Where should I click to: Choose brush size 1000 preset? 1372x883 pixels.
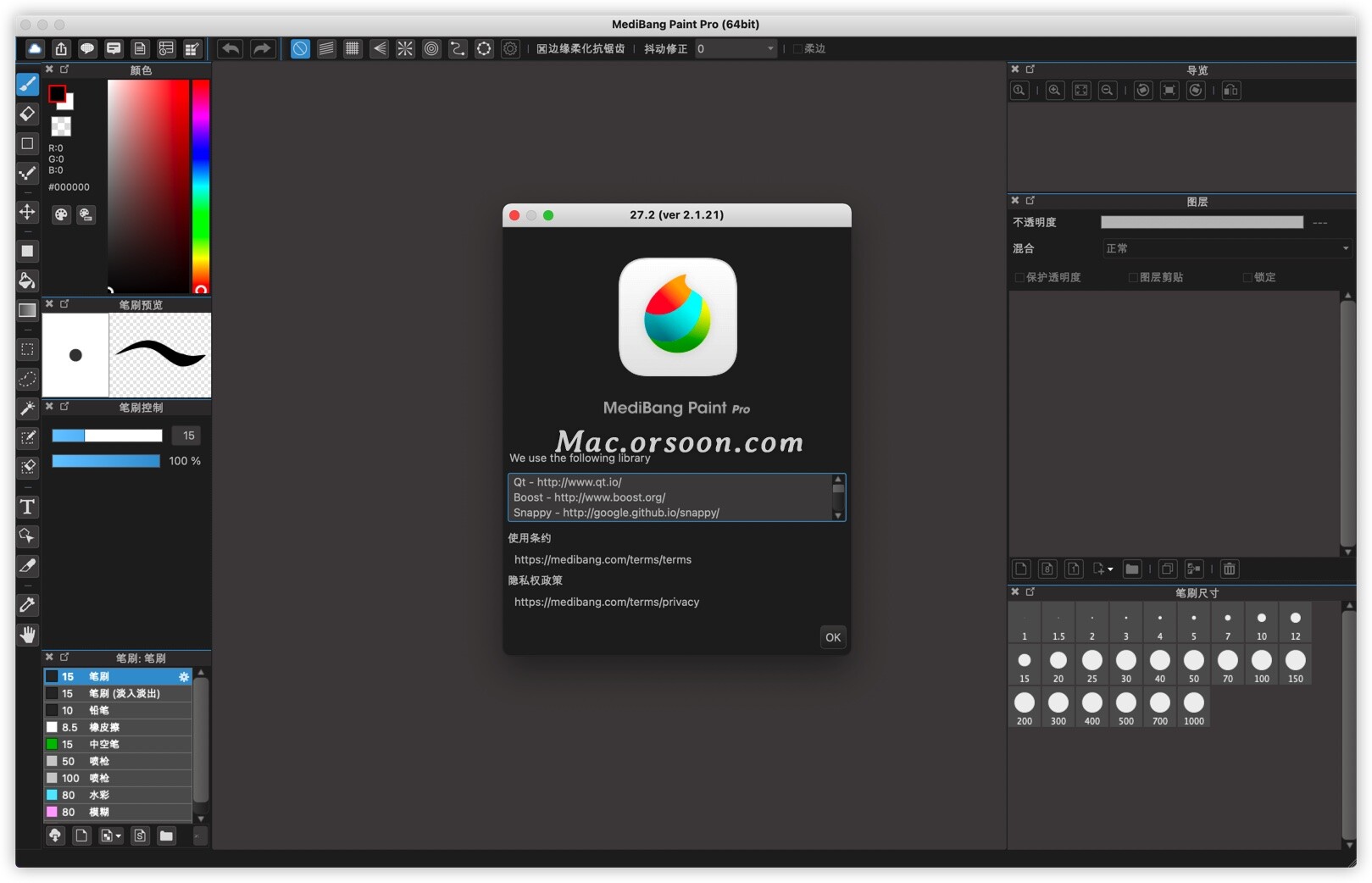pyautogui.click(x=1193, y=707)
